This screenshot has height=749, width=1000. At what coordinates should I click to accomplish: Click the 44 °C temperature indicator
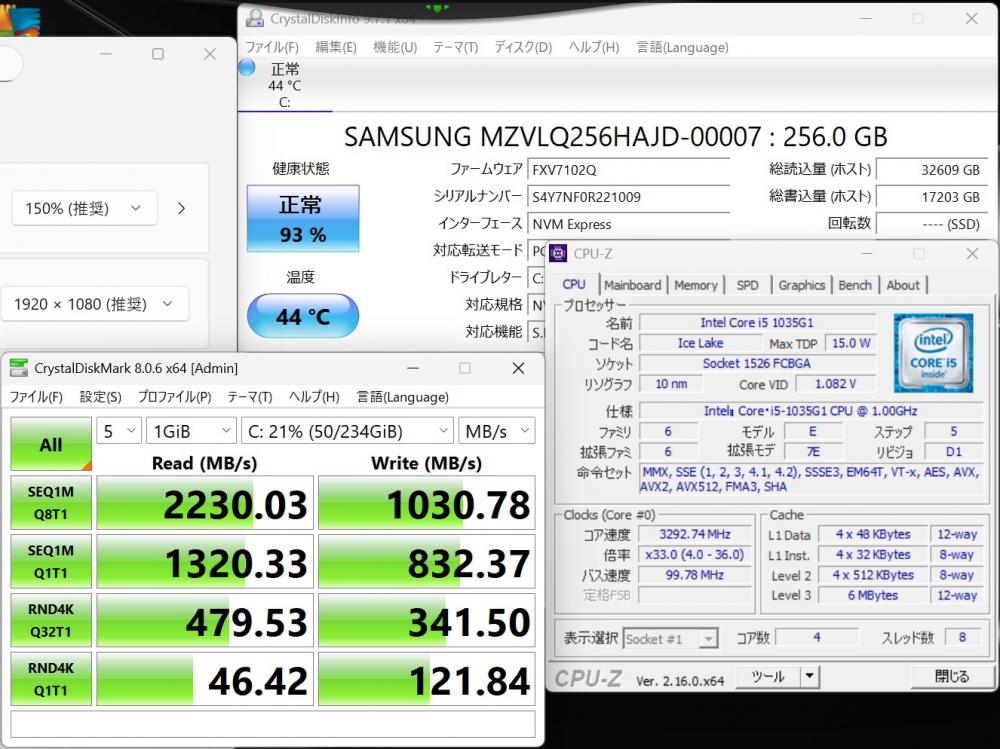coord(302,317)
